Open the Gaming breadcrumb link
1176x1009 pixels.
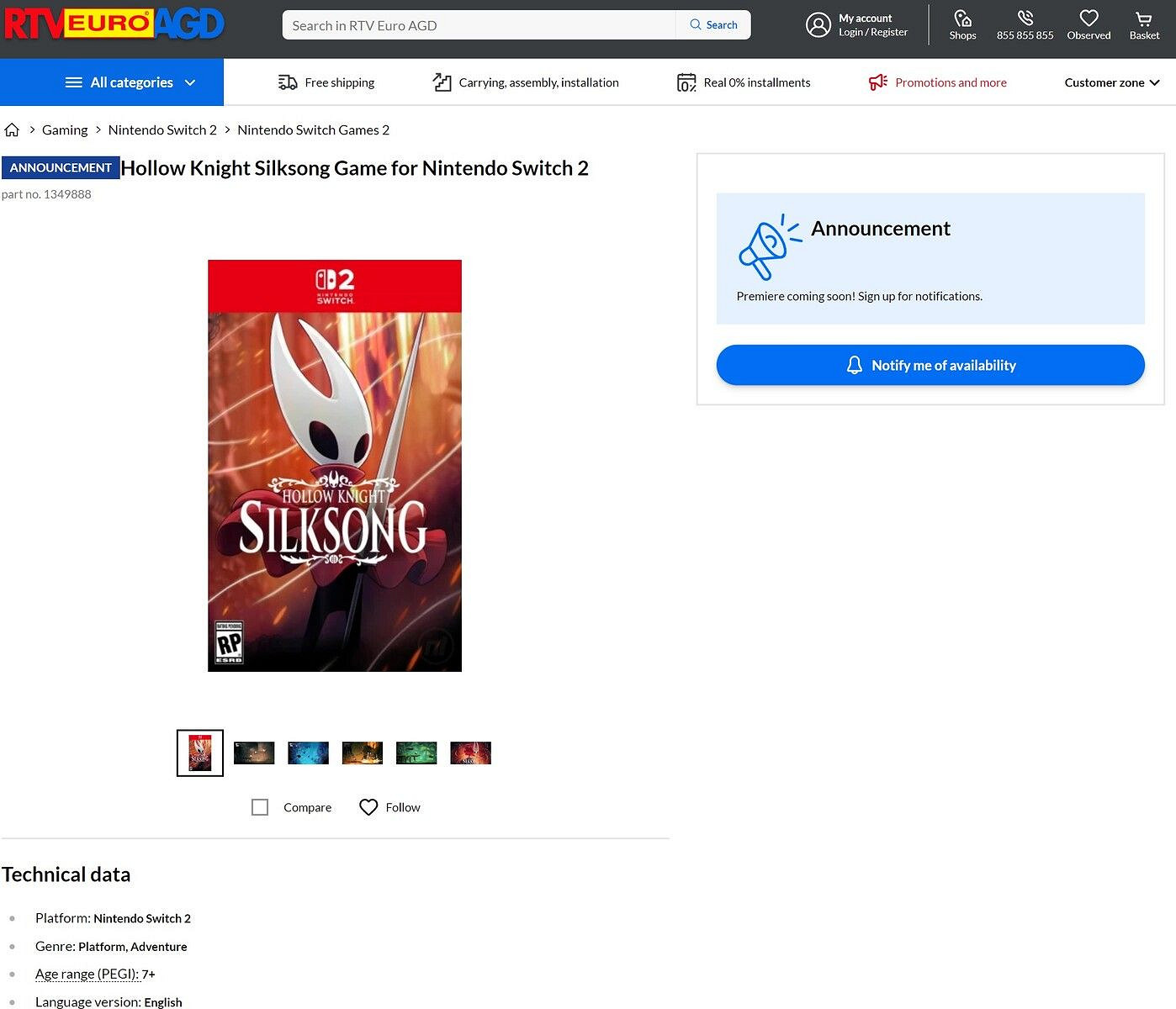point(65,129)
